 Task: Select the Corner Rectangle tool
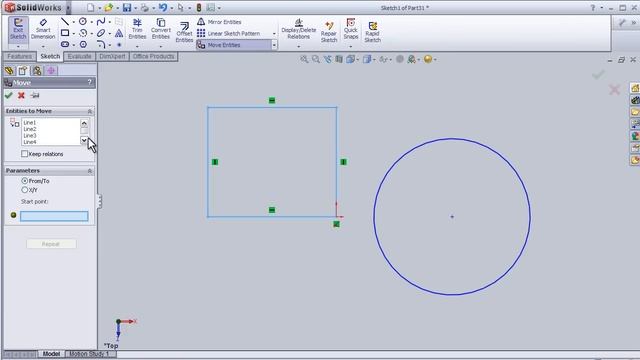click(65, 33)
